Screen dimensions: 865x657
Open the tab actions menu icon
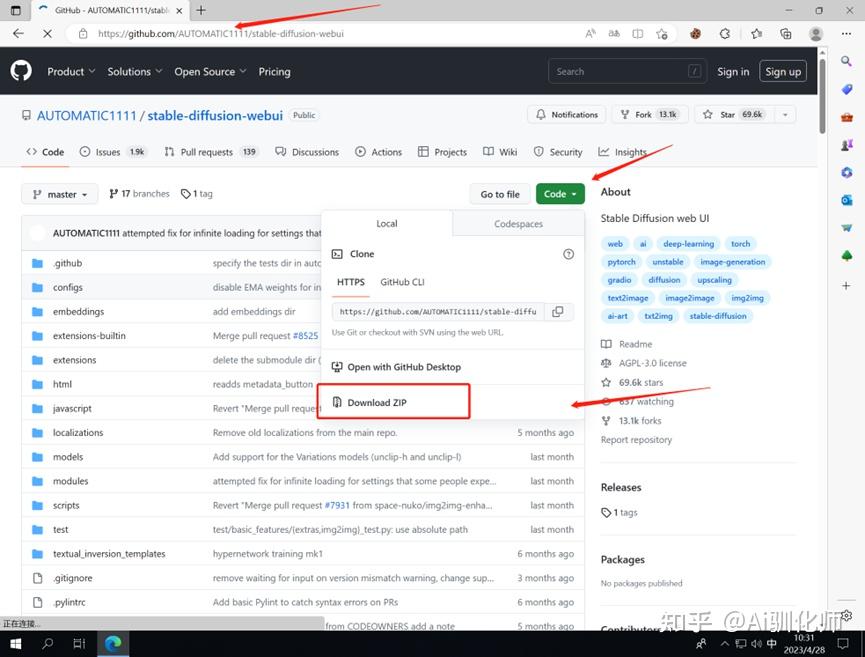pyautogui.click(x=15, y=10)
